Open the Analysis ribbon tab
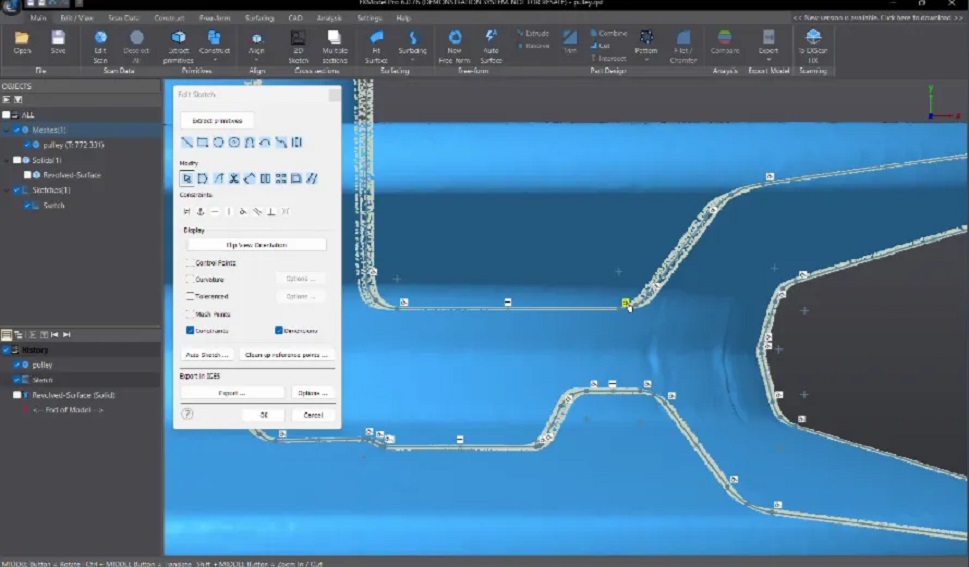Screen dimensions: 969x567 328,18
